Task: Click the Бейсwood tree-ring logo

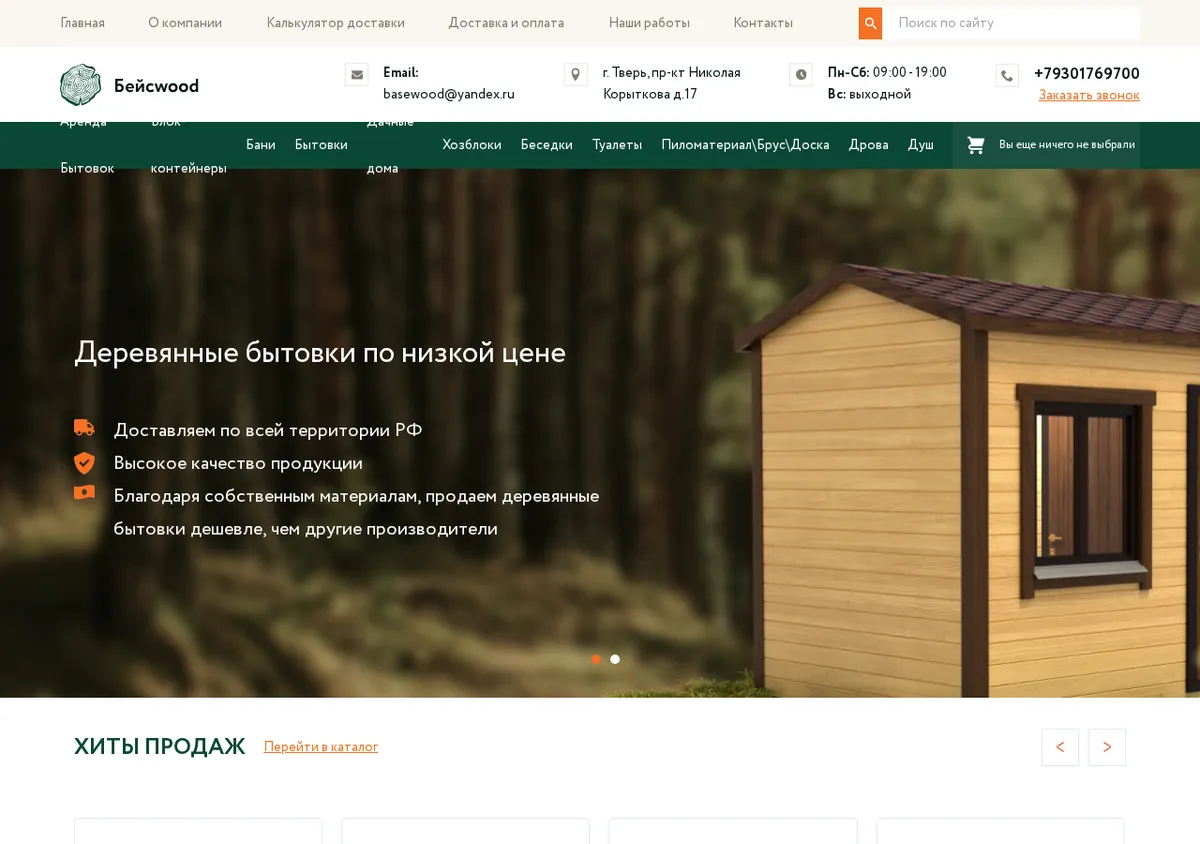Action: tap(80, 85)
